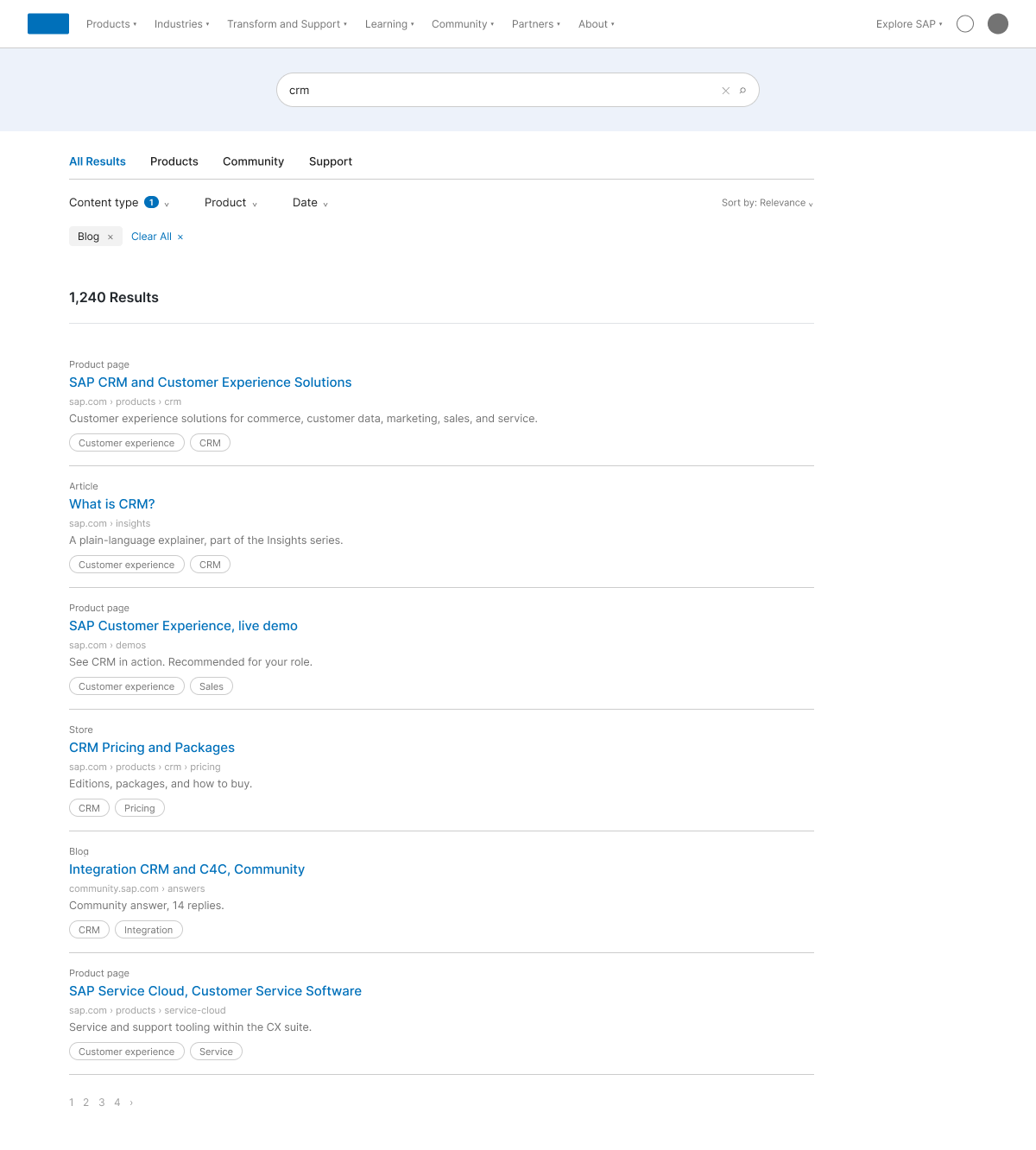Open the Product filter dropdown
Viewport: 1036px width, 1150px height.
pos(231,203)
